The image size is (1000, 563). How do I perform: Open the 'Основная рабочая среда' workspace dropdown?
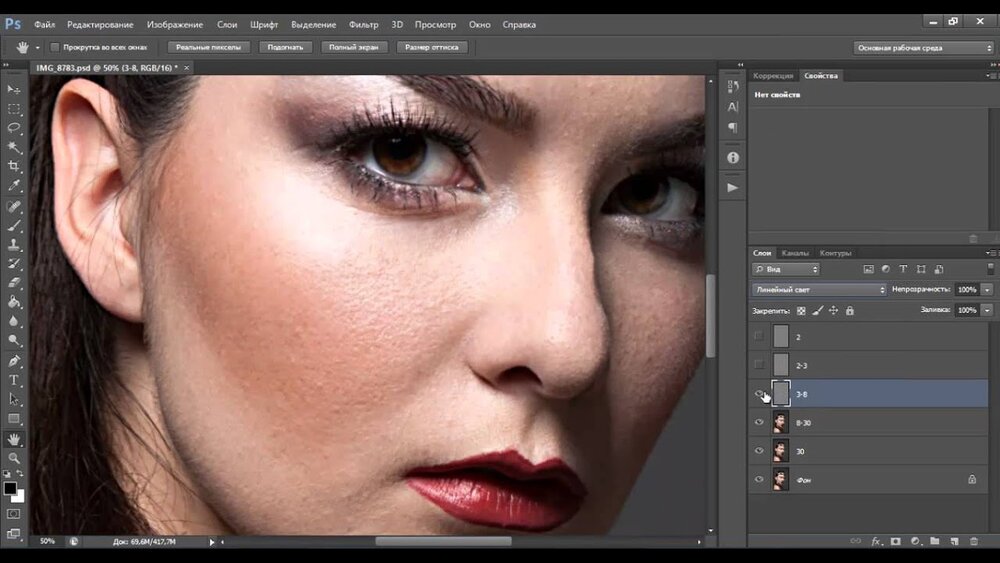click(x=923, y=47)
